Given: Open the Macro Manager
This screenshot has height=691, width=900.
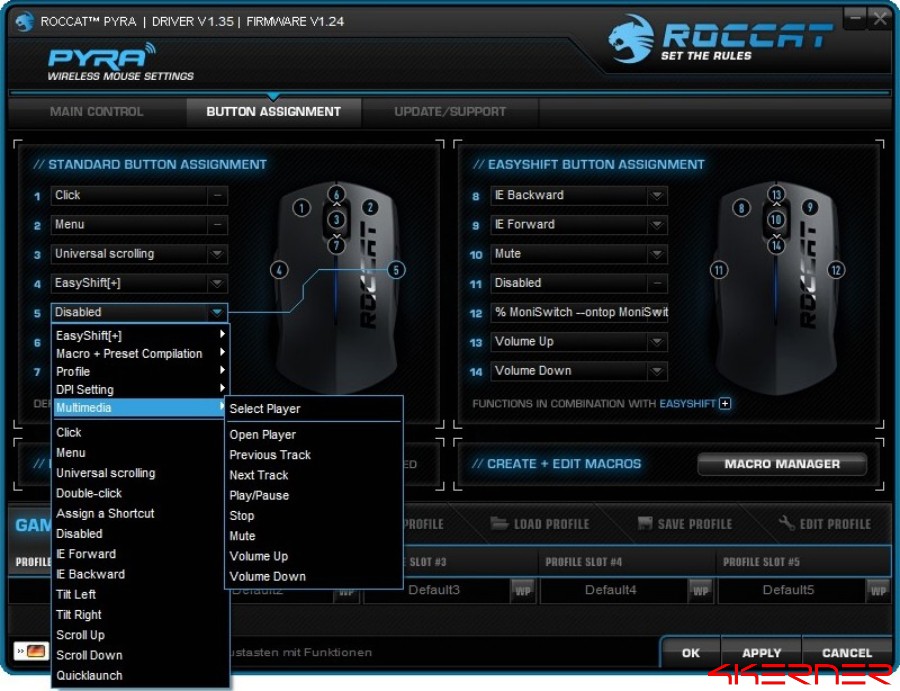Looking at the screenshot, I should [x=782, y=464].
